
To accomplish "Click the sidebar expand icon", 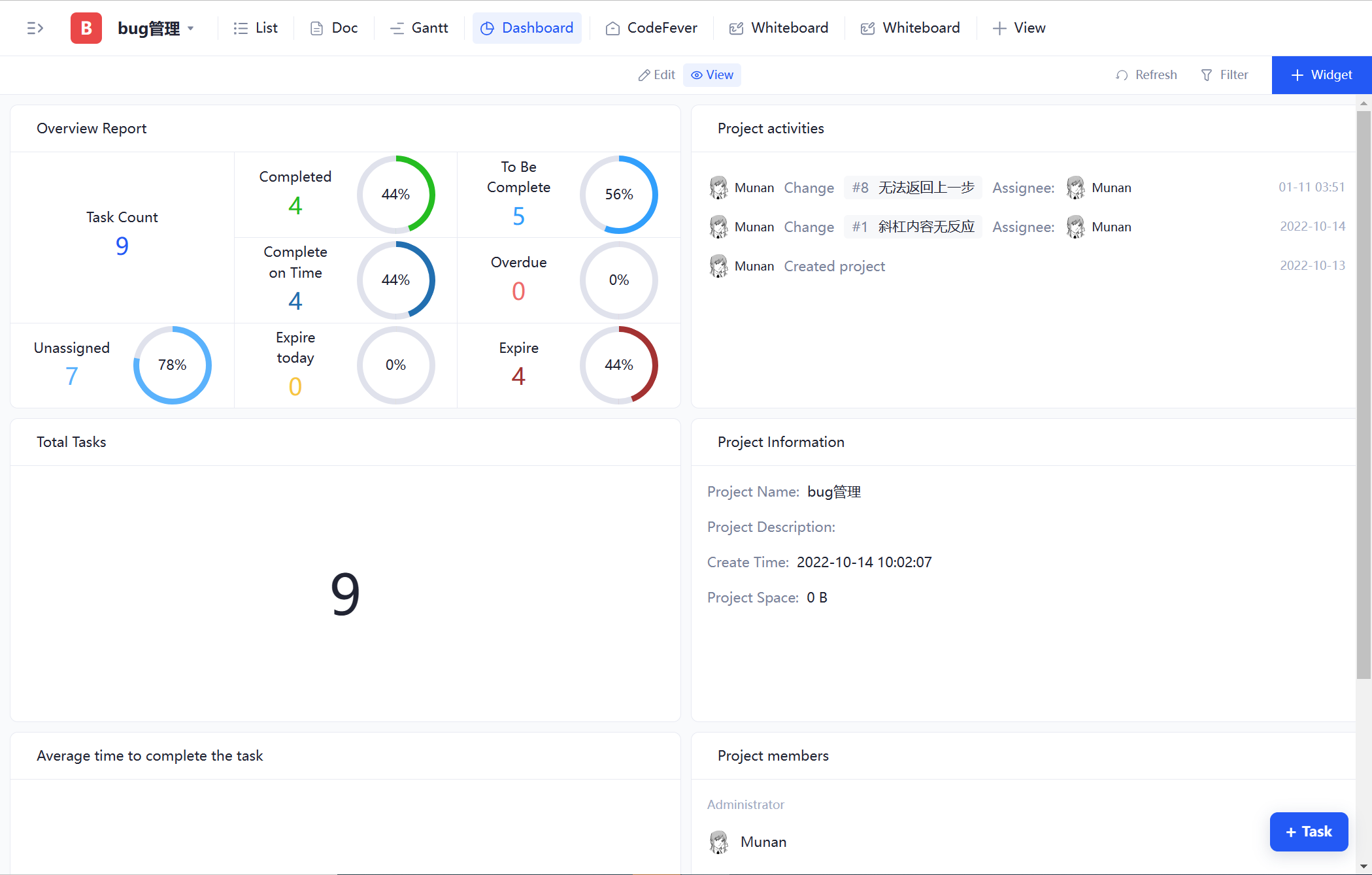I will 35,28.
